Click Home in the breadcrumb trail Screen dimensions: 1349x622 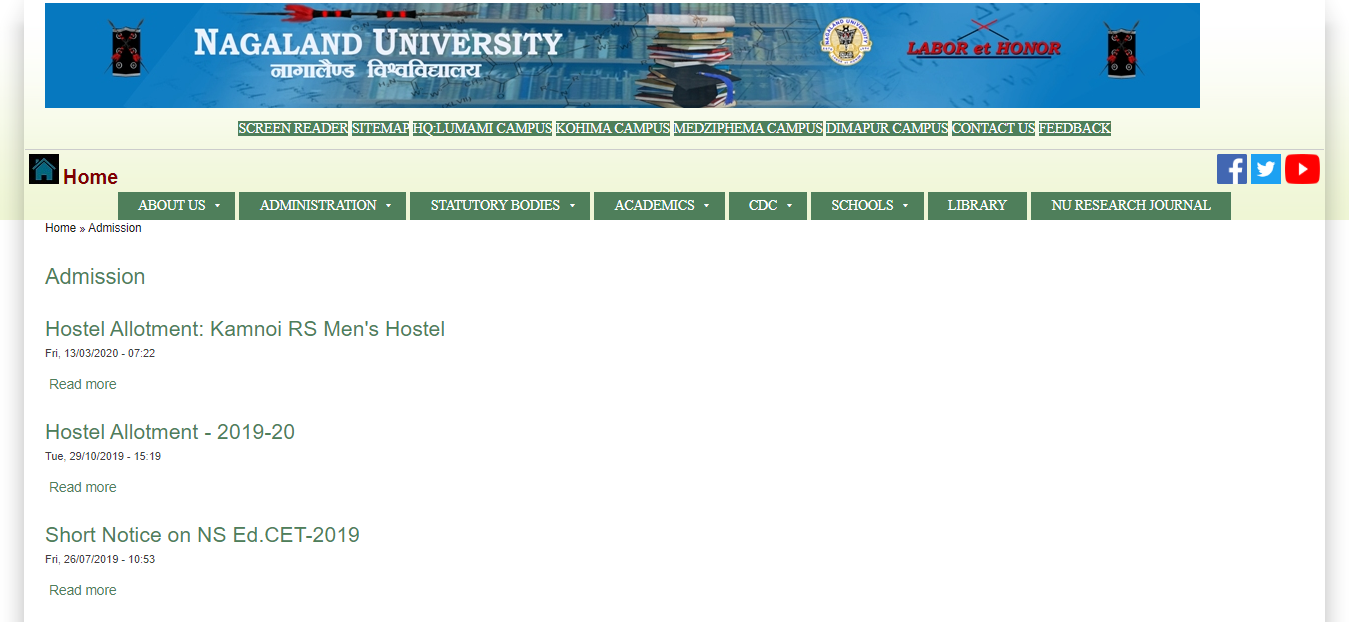59,227
